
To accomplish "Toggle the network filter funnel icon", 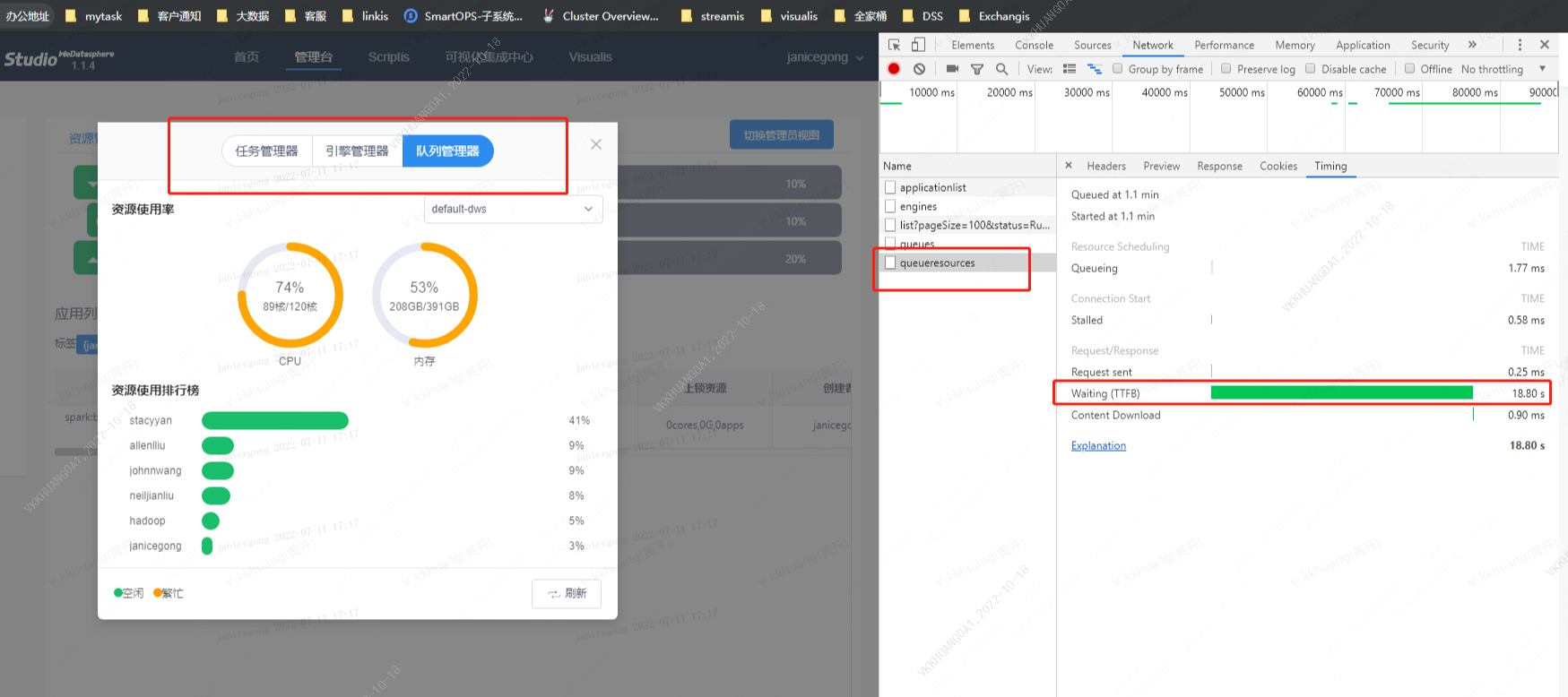I will click(x=977, y=69).
